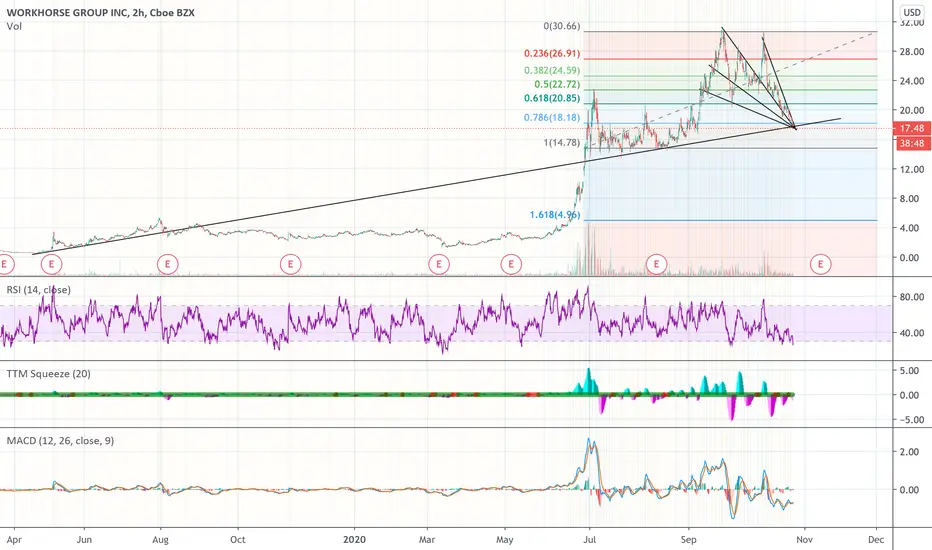Image resolution: width=932 pixels, height=550 pixels.
Task: Click the 1.618(4.96) Fibonacci extension label
Action: pyautogui.click(x=555, y=215)
